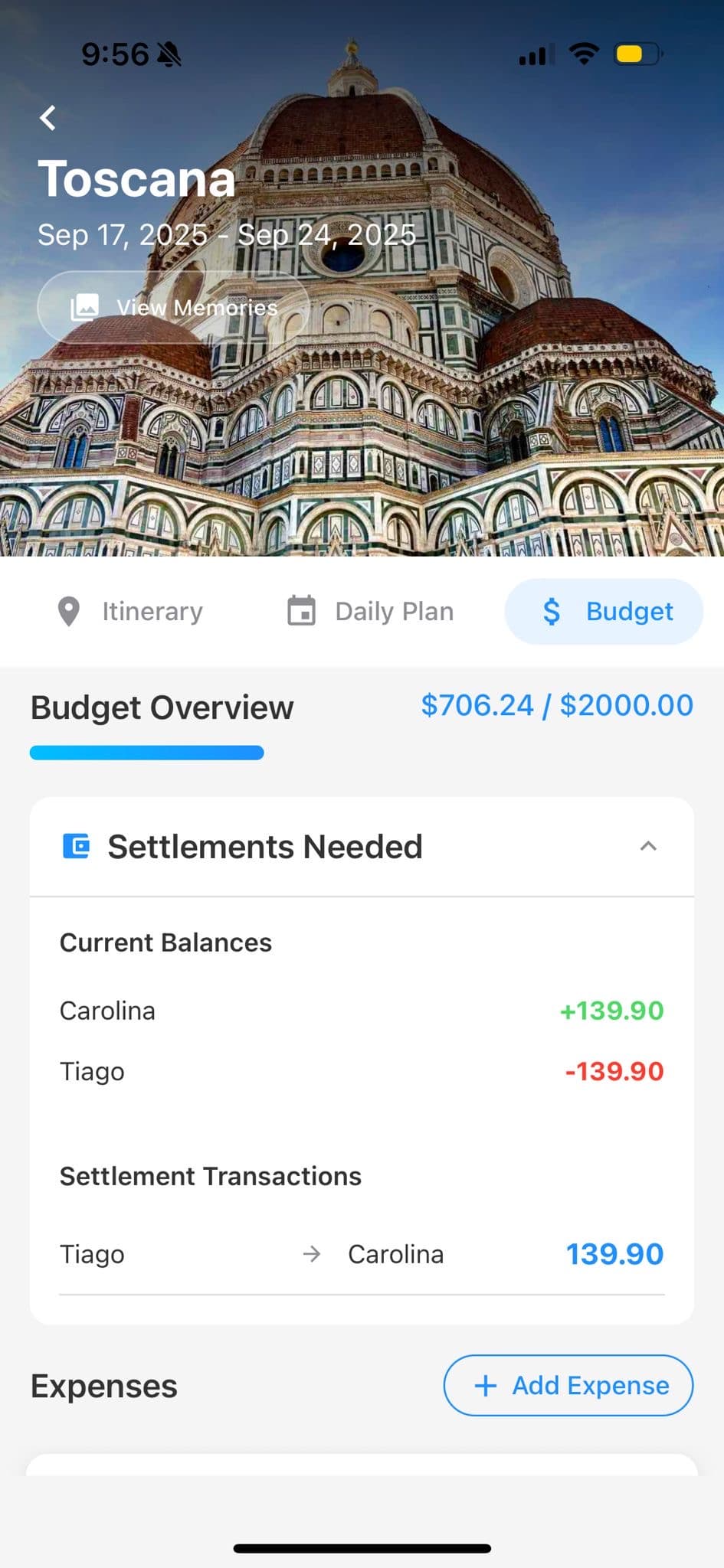
Task: Tap the $706.24 / $2000.00 budget total
Action: click(557, 705)
